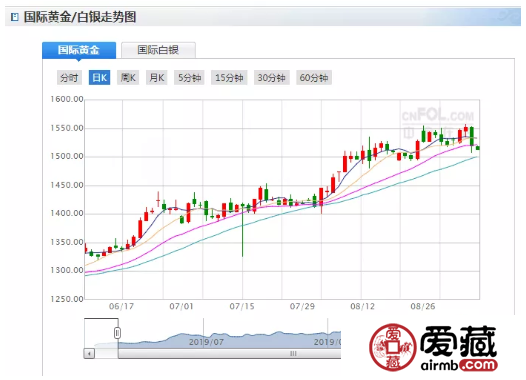Select the 月K chart period

pos(157,78)
